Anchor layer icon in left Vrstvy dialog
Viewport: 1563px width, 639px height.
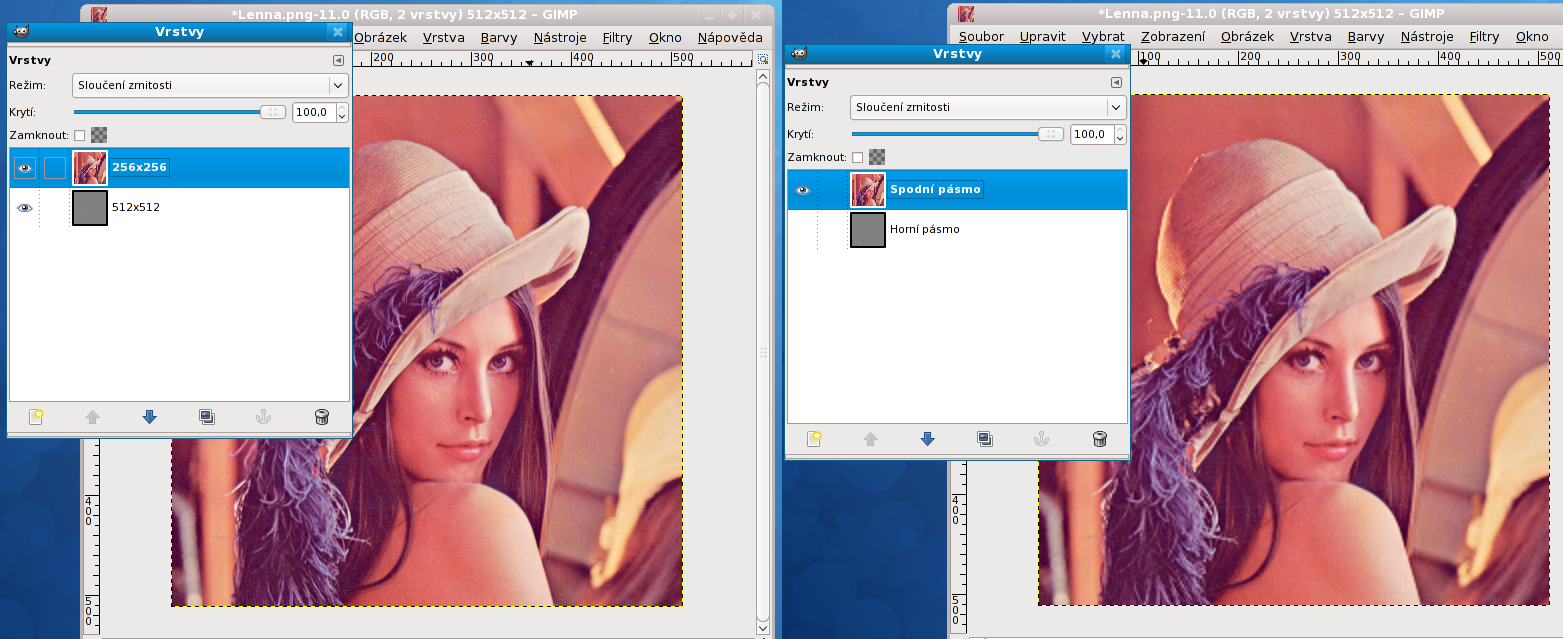tap(264, 417)
